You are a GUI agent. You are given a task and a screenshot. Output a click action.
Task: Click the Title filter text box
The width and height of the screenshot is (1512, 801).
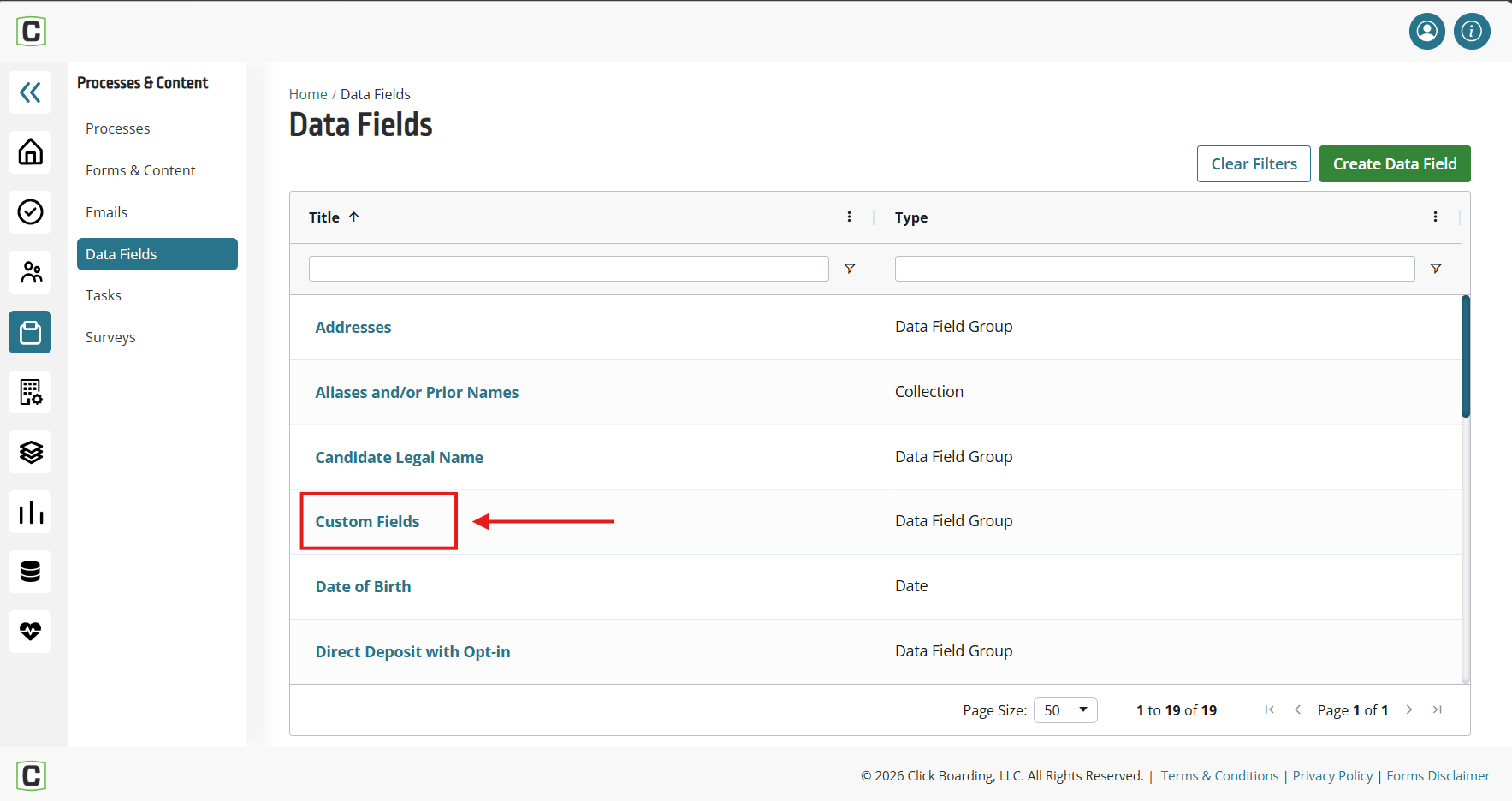(569, 269)
